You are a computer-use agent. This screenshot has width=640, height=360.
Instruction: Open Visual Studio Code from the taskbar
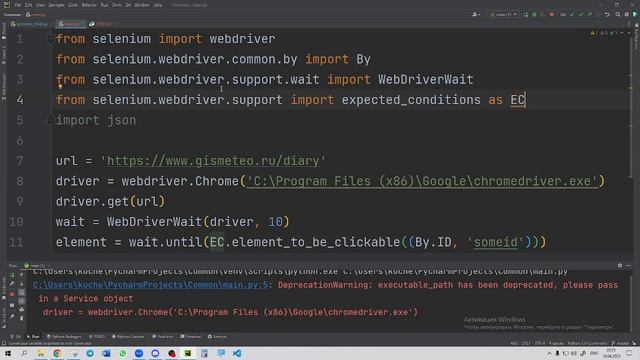[237, 353]
